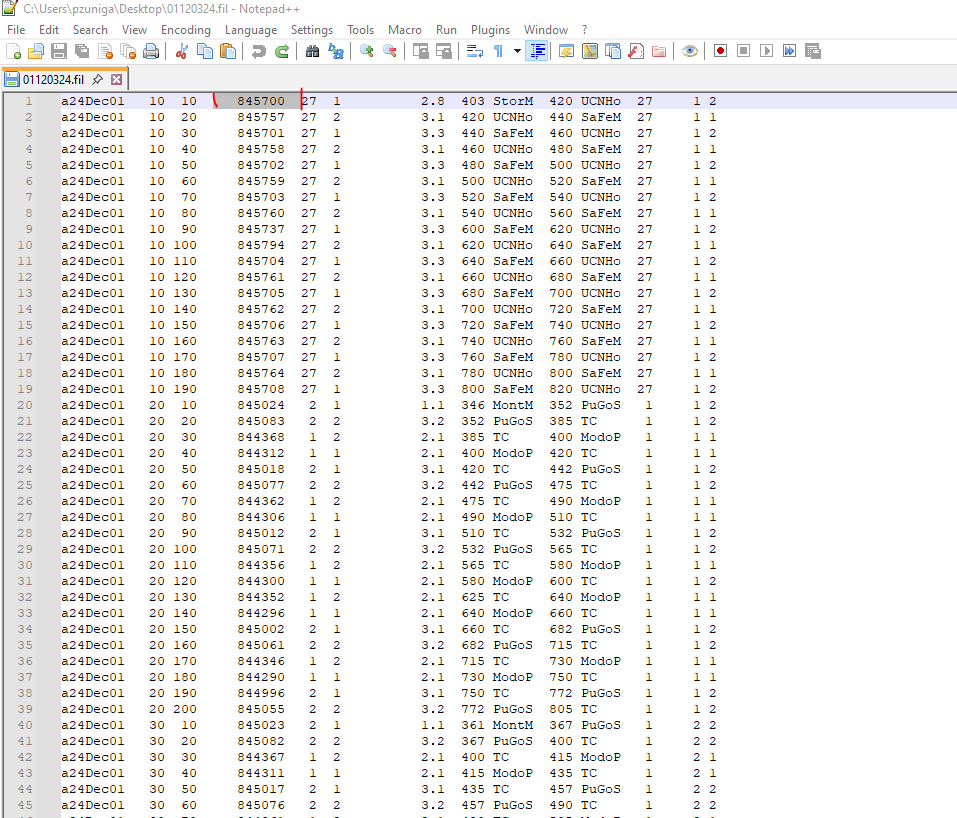Click the Save All toolbar icon
Image resolution: width=957 pixels, height=818 pixels.
tap(82, 51)
